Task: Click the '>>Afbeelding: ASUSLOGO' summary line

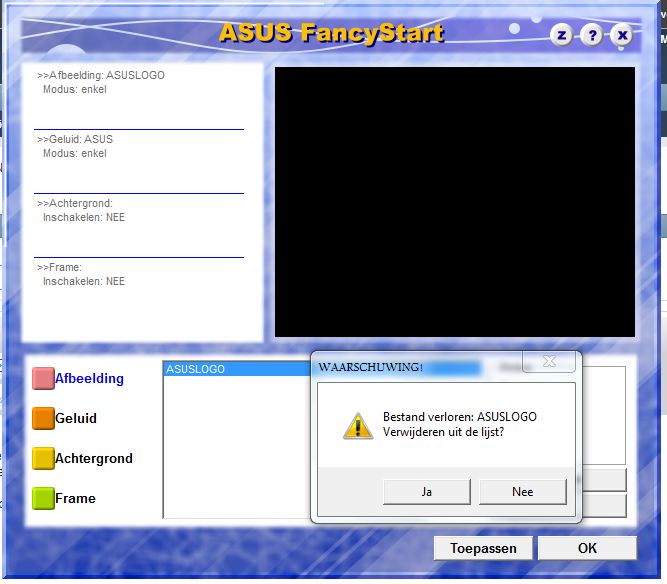Action: (x=101, y=75)
